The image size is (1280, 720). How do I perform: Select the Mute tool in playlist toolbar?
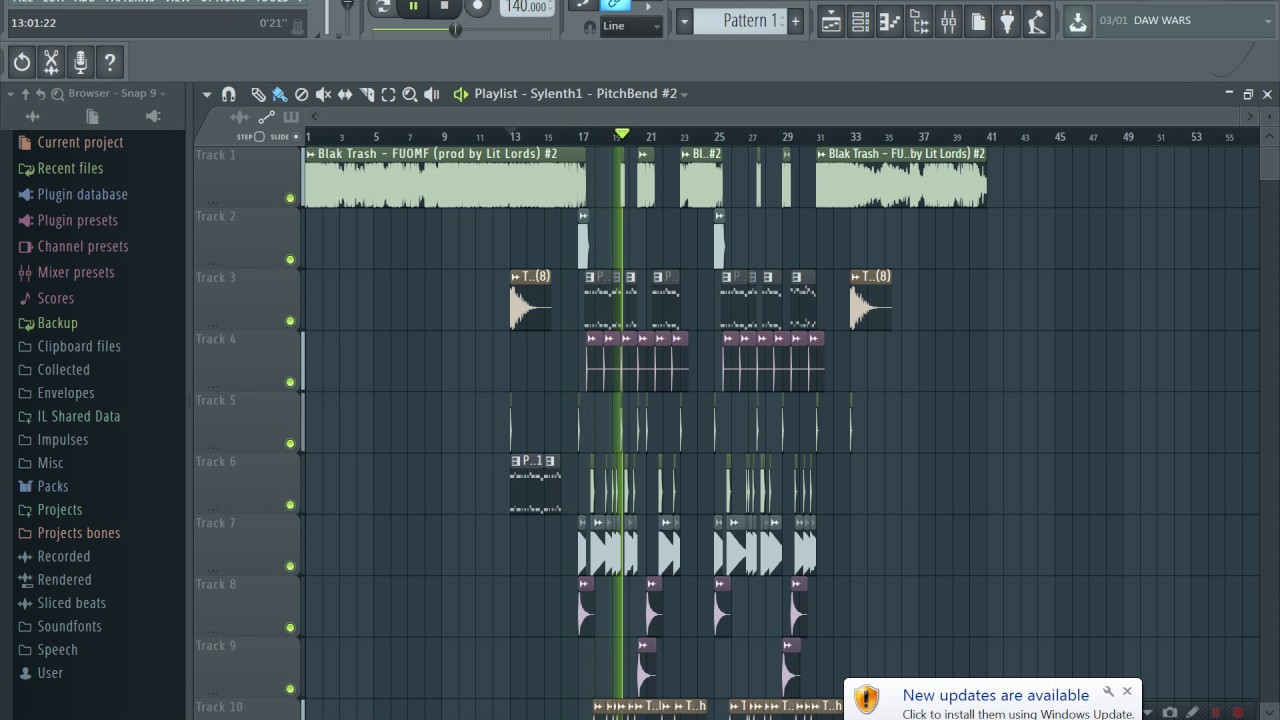click(323, 94)
